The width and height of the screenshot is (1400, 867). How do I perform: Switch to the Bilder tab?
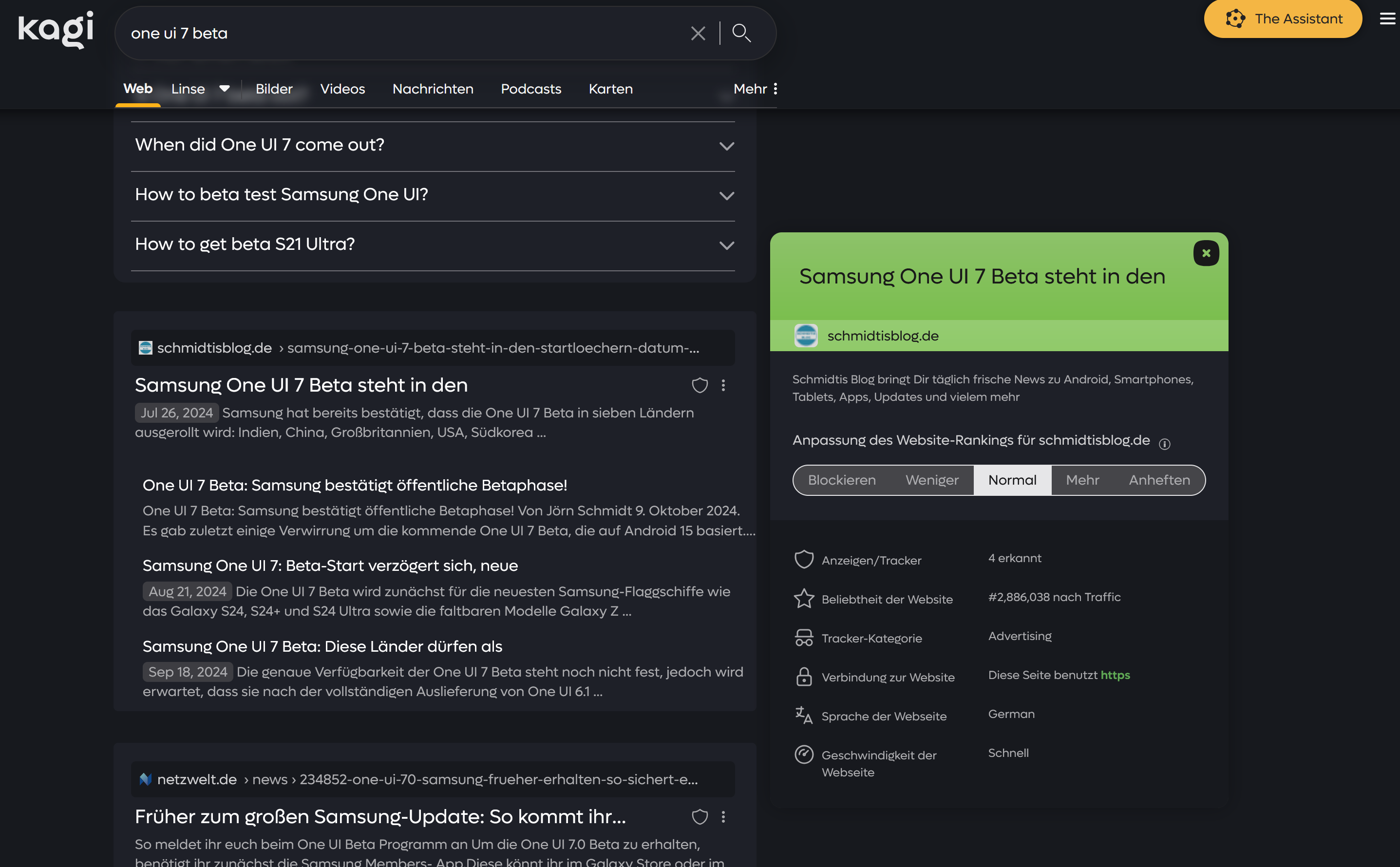[274, 89]
